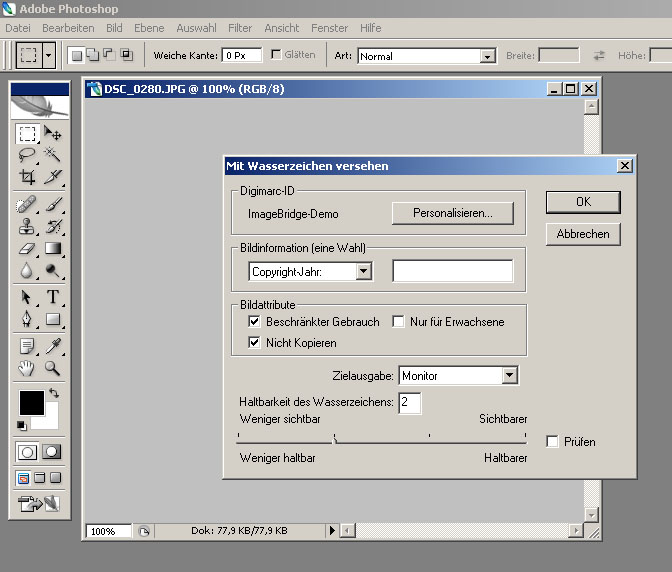Image resolution: width=672 pixels, height=572 pixels.
Task: Click the feather image at toolbox top
Action: pyautogui.click(x=39, y=107)
